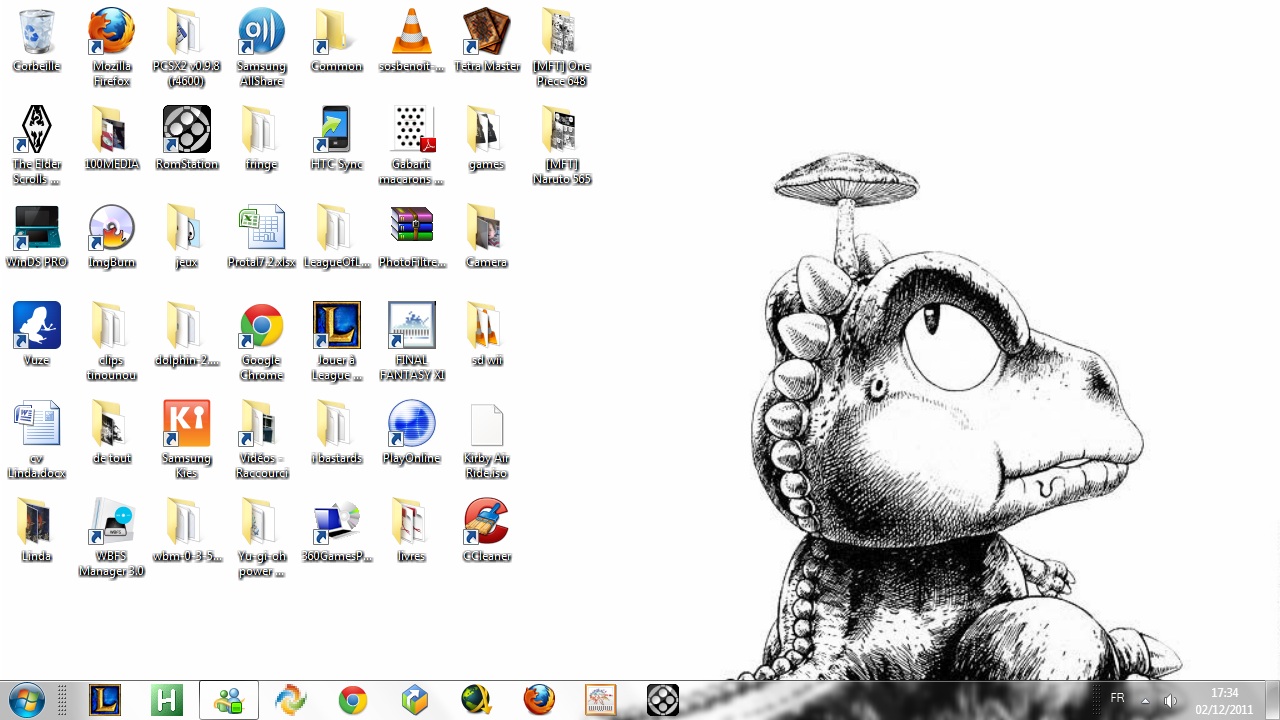The height and width of the screenshot is (720, 1280).
Task: Open the sd wii folder
Action: (487, 334)
